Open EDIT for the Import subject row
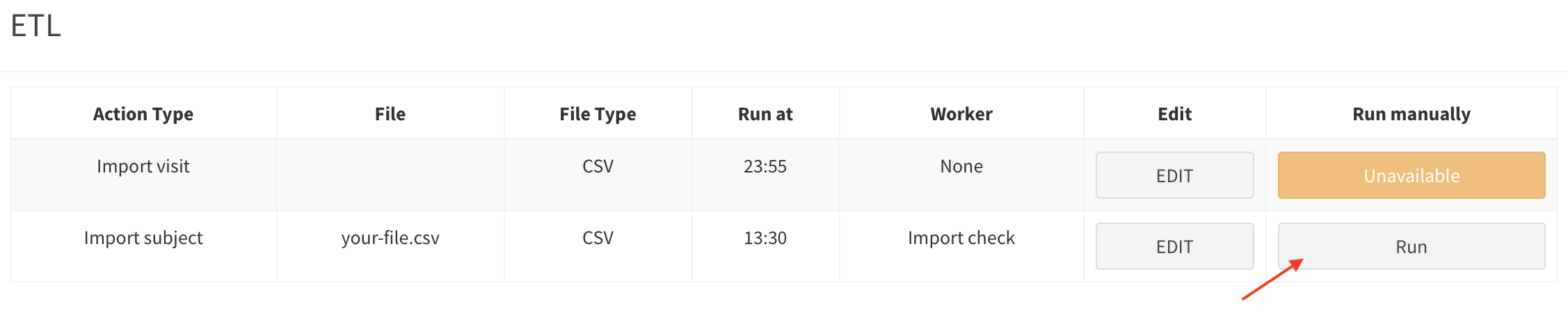 click(x=1174, y=246)
